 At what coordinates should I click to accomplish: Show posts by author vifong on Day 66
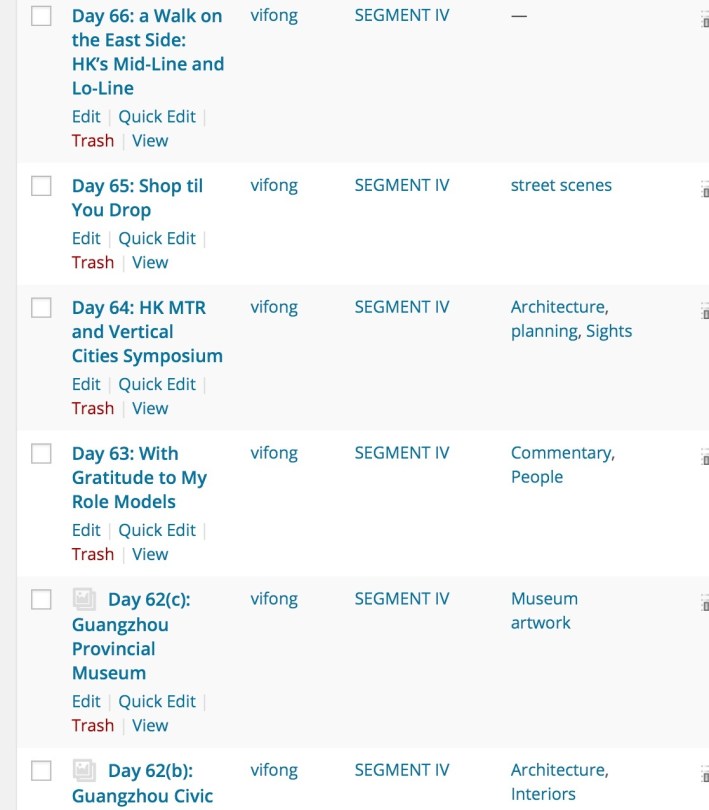click(274, 16)
